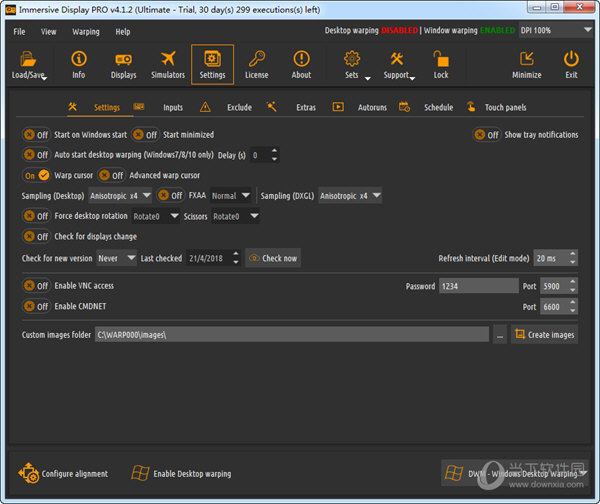Open the File menu
600x504 pixels.
tap(19, 31)
